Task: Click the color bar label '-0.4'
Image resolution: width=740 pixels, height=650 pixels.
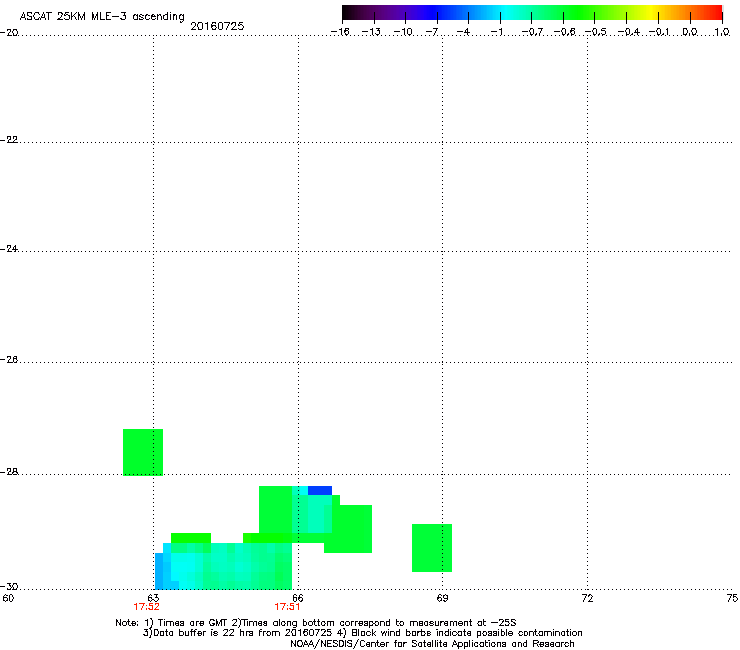Action: pos(629,32)
